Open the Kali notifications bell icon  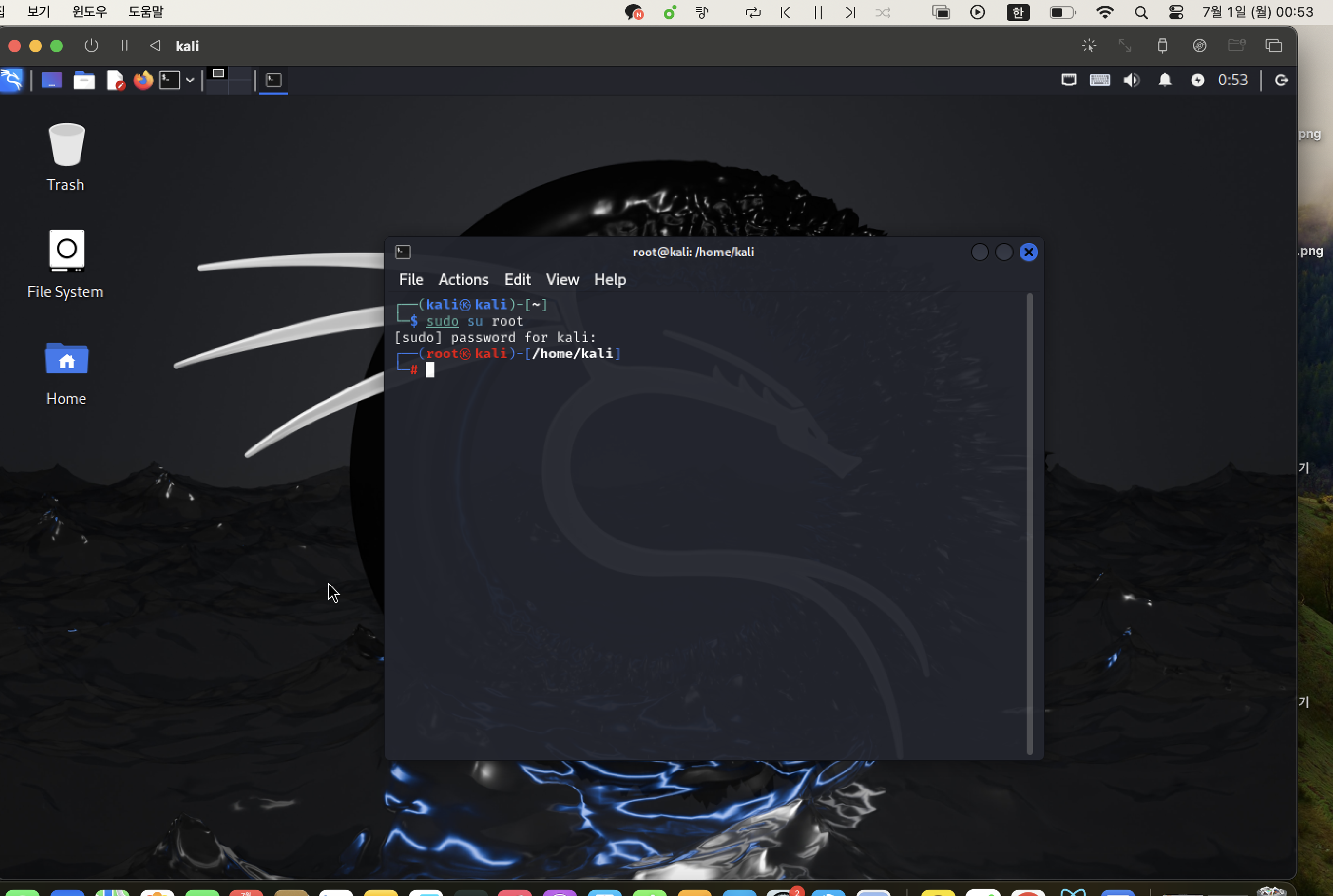pyautogui.click(x=1165, y=80)
